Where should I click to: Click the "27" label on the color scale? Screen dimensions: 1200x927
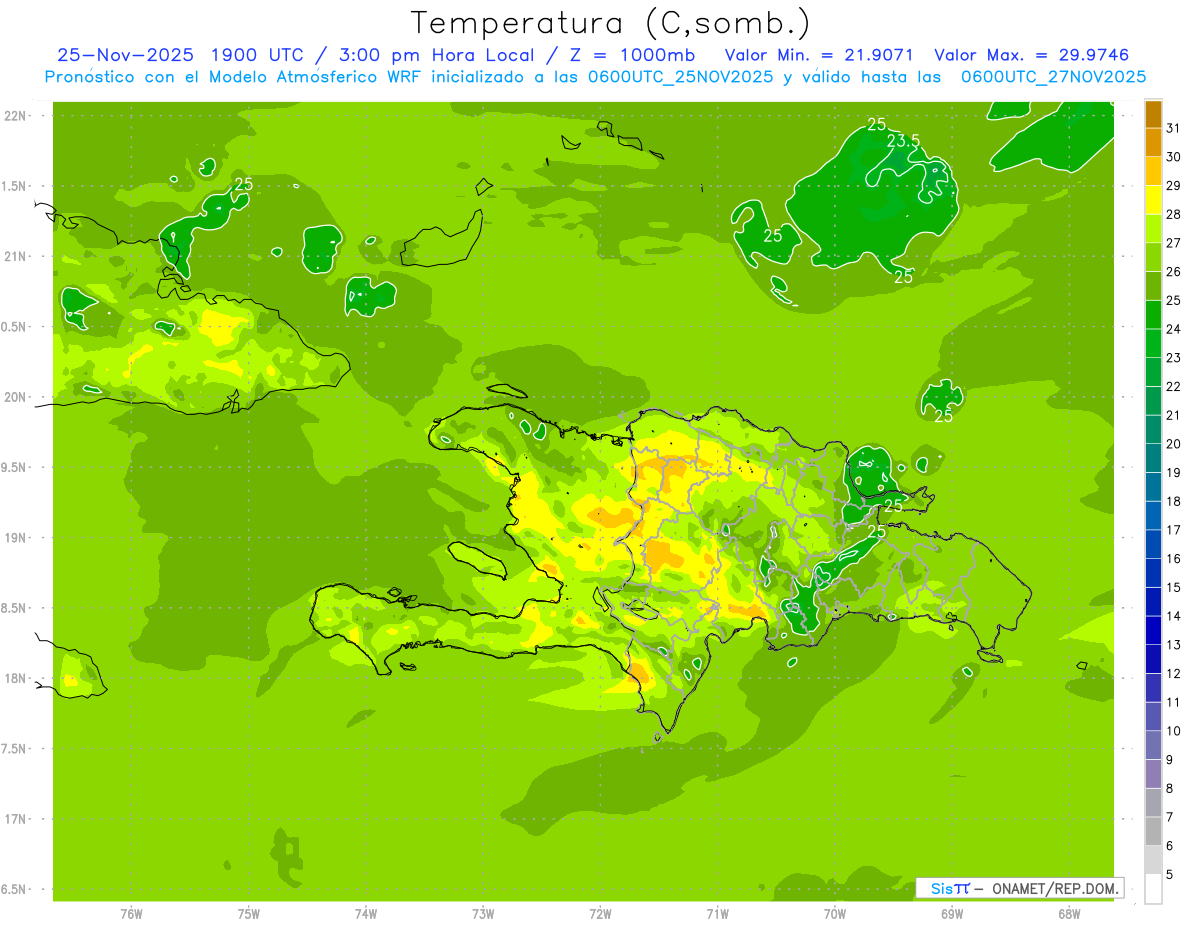click(1174, 242)
